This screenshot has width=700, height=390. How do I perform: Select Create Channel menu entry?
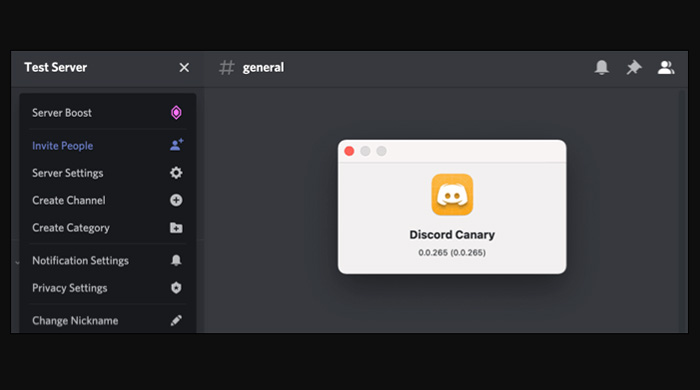tap(108, 200)
